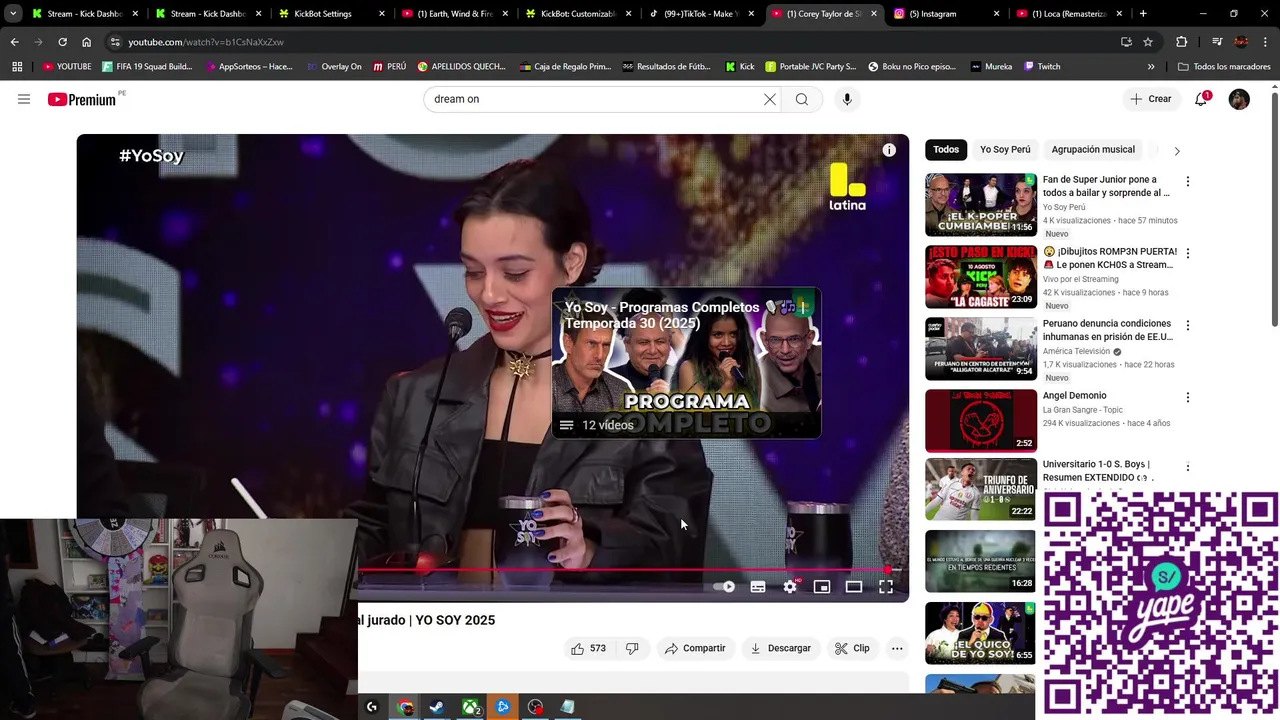Open options for Fan de Super Junior video
Screen dimensions: 1280x720
click(1188, 181)
